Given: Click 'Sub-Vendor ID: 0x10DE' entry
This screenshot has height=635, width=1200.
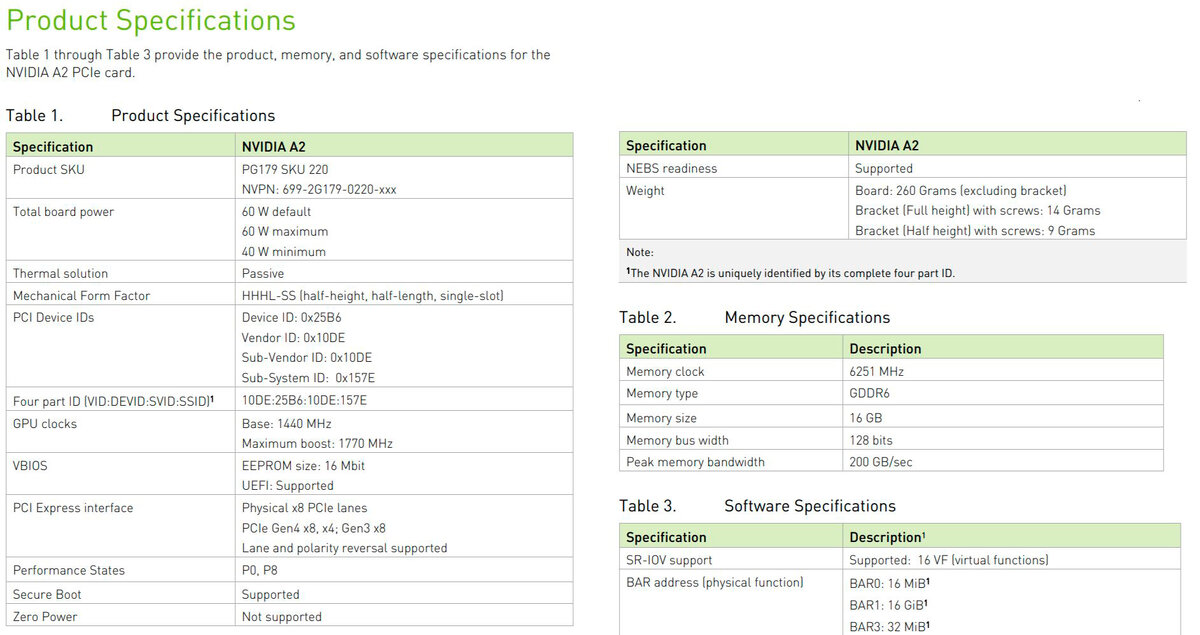Looking at the screenshot, I should pos(307,358).
